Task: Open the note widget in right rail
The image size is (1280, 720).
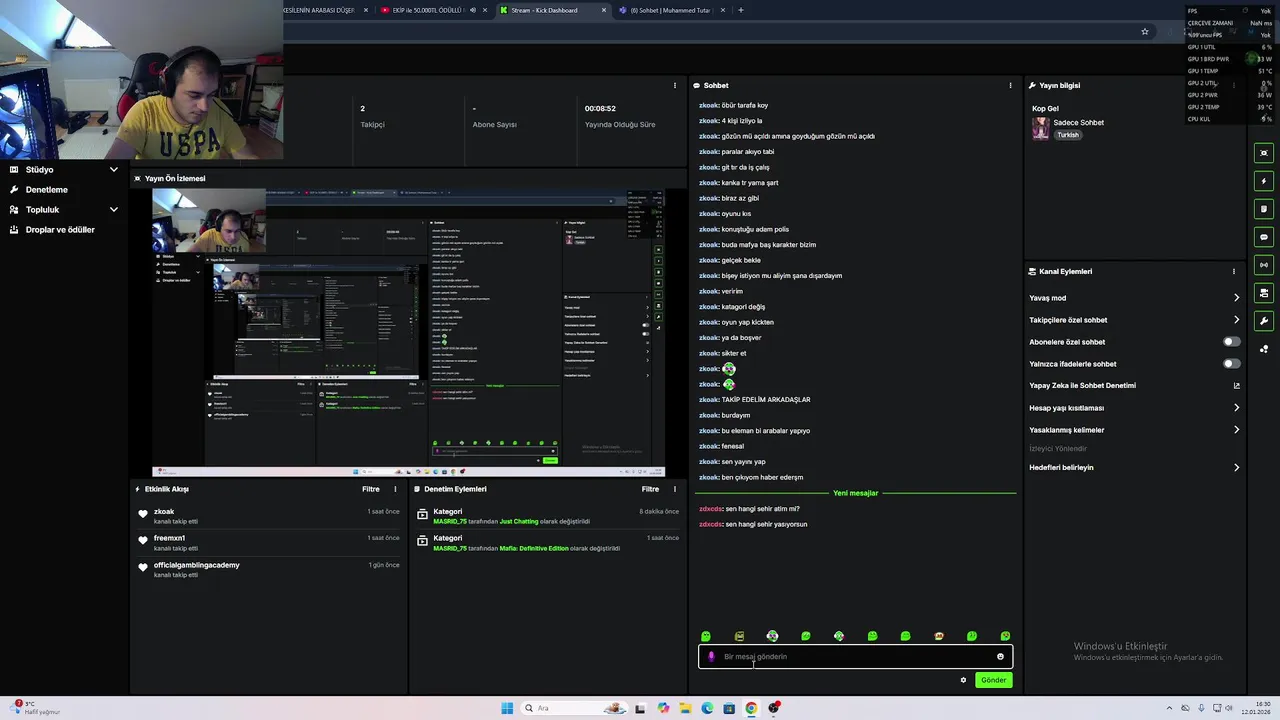Action: coord(1264,209)
